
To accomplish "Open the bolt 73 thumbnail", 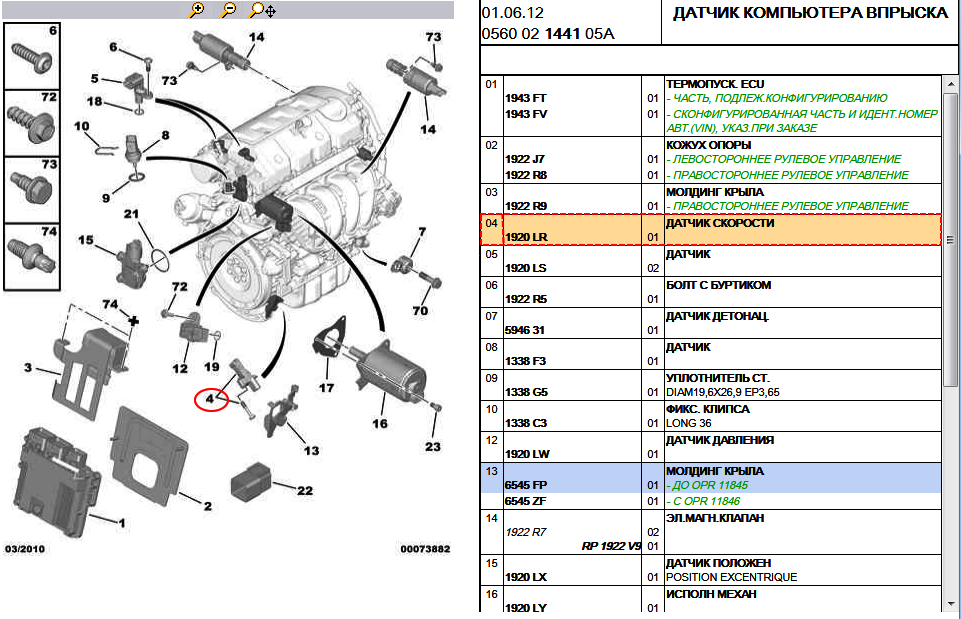I will click(x=32, y=190).
